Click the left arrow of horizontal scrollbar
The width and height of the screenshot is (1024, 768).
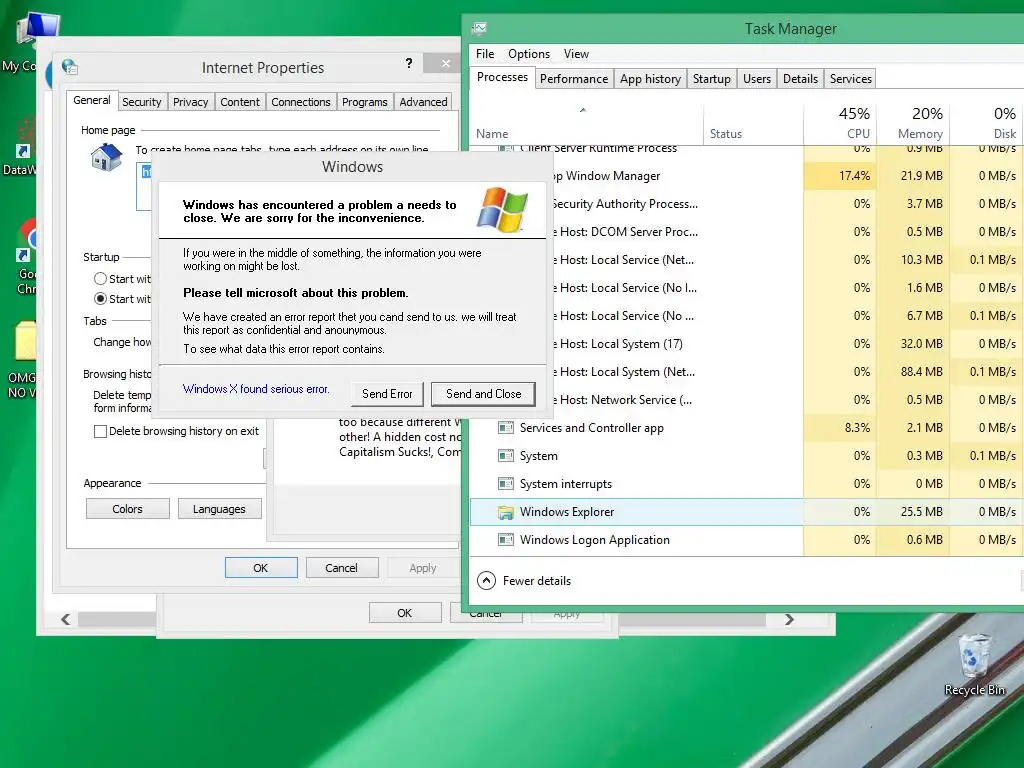(x=66, y=619)
